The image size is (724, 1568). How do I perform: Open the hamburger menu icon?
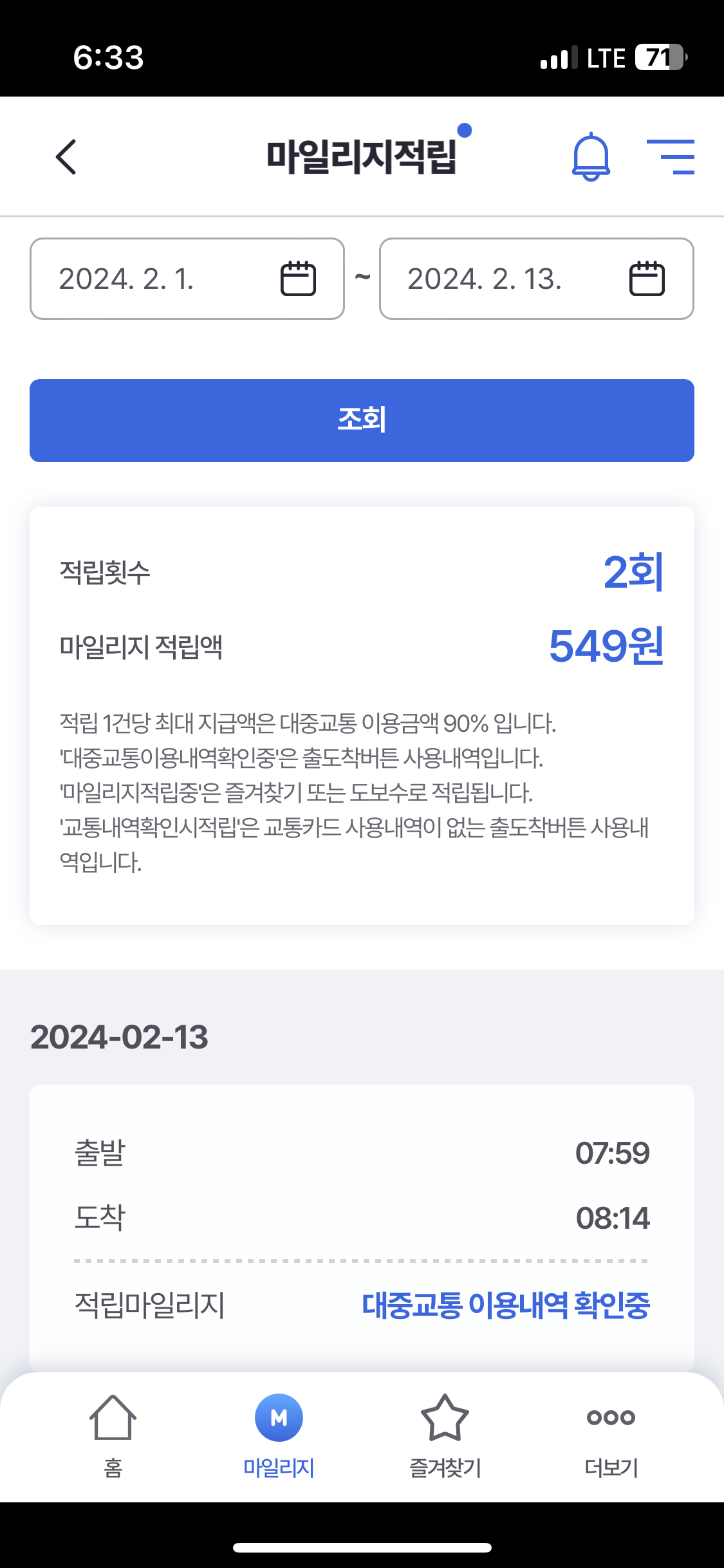pyautogui.click(x=671, y=157)
